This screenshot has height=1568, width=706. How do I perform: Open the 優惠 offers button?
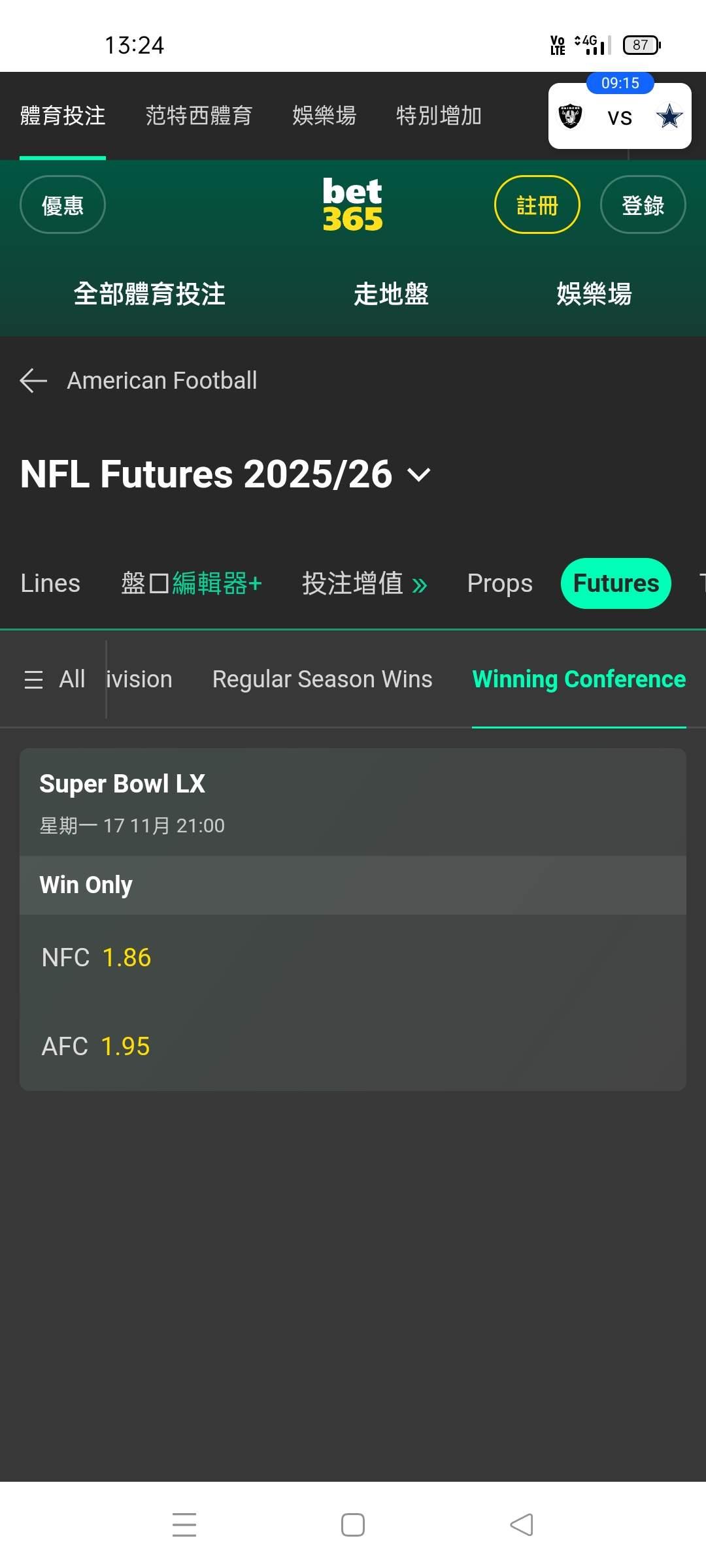coord(63,204)
